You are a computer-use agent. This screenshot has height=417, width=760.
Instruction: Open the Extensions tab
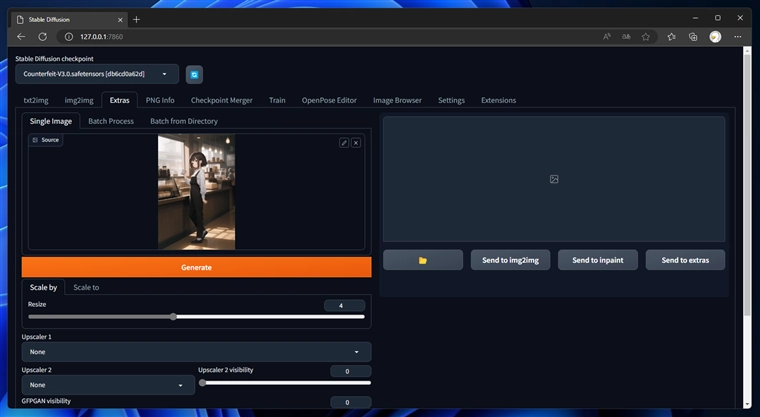pyautogui.click(x=498, y=100)
